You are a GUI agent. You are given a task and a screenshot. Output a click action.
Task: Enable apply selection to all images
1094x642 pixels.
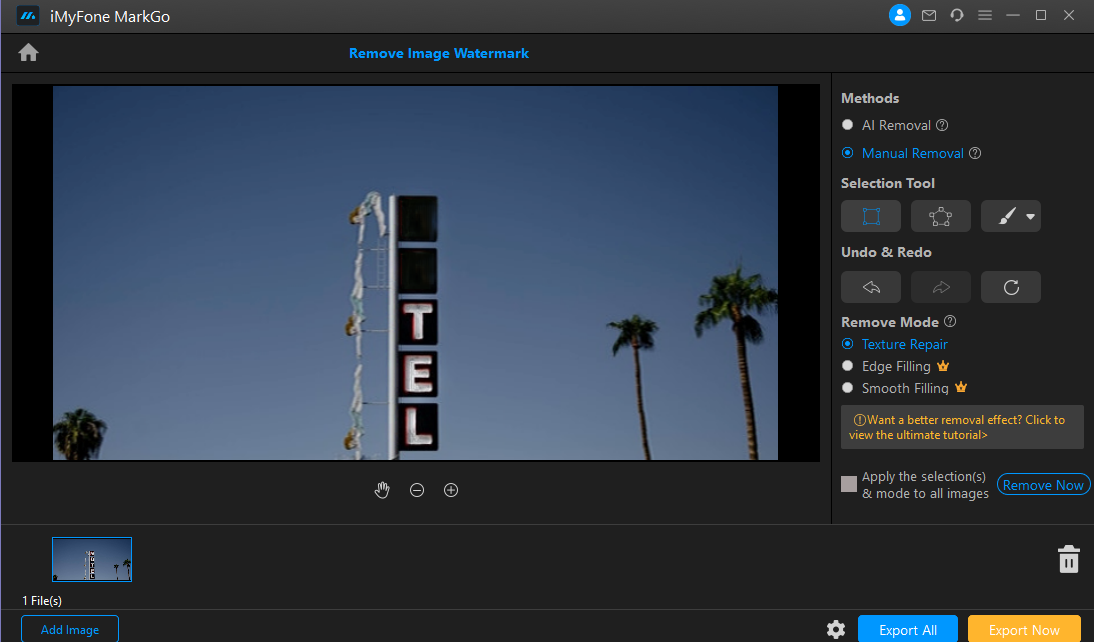click(849, 484)
